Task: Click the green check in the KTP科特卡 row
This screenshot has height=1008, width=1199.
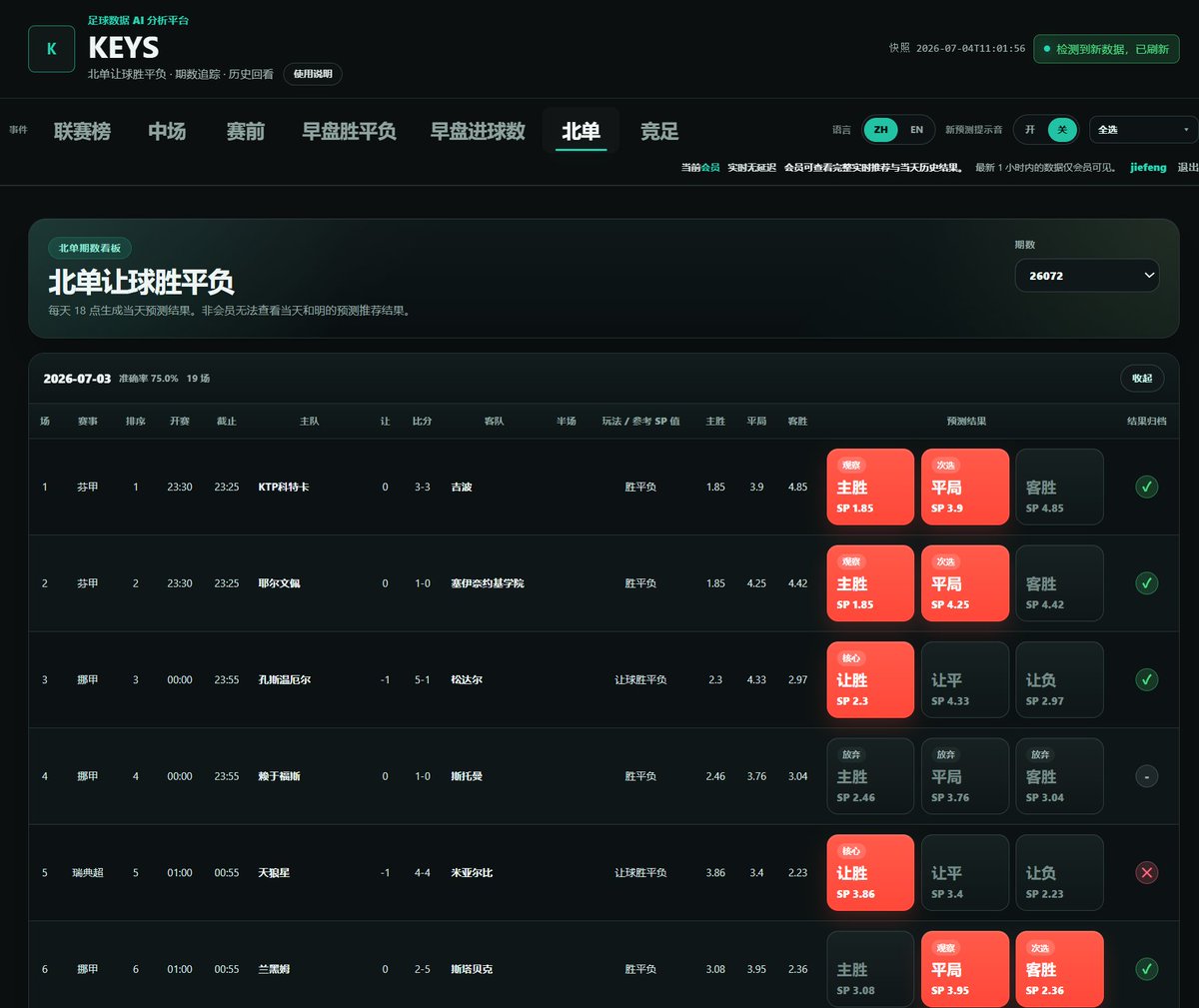Action: 1147,487
